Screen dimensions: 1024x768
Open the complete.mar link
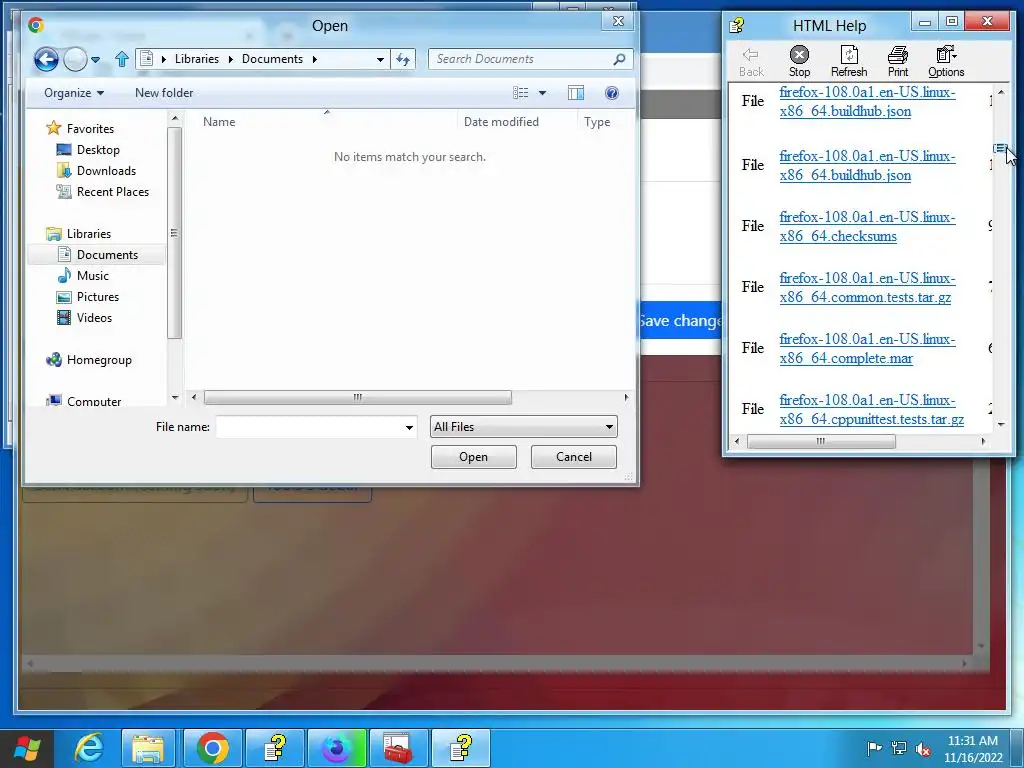867,349
